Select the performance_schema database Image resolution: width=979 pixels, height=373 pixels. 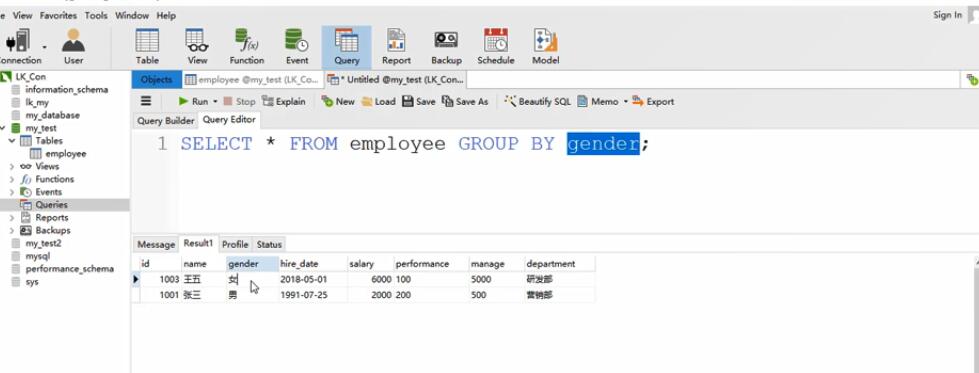[x=69, y=269]
